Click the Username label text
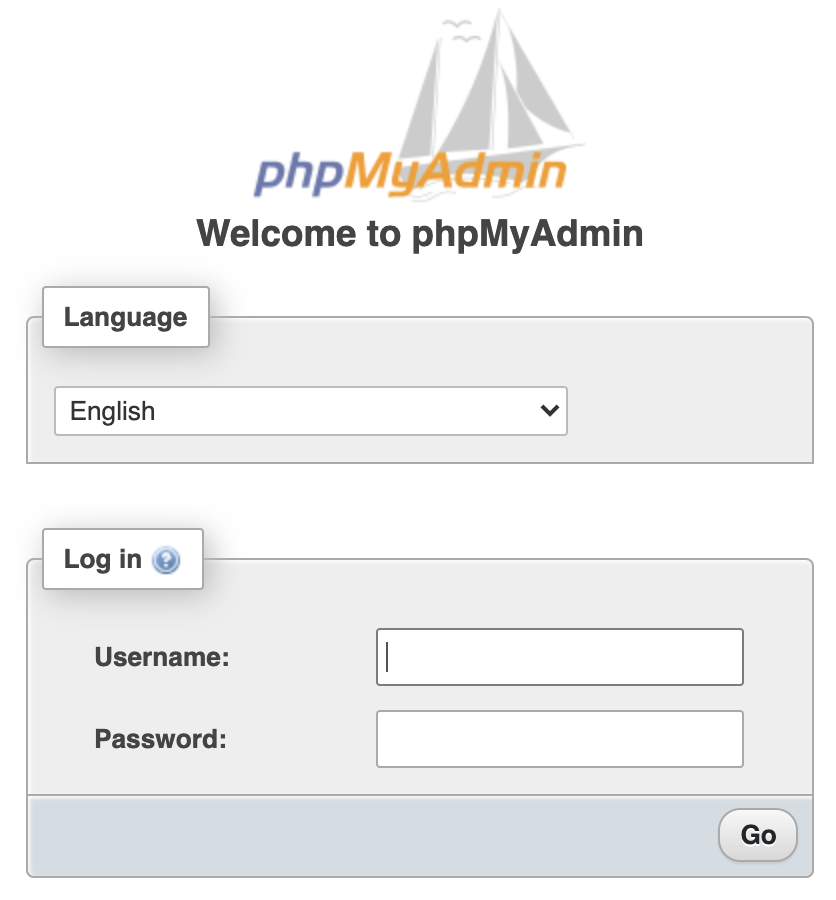Screen dimensions: 836x900 click(x=160, y=657)
